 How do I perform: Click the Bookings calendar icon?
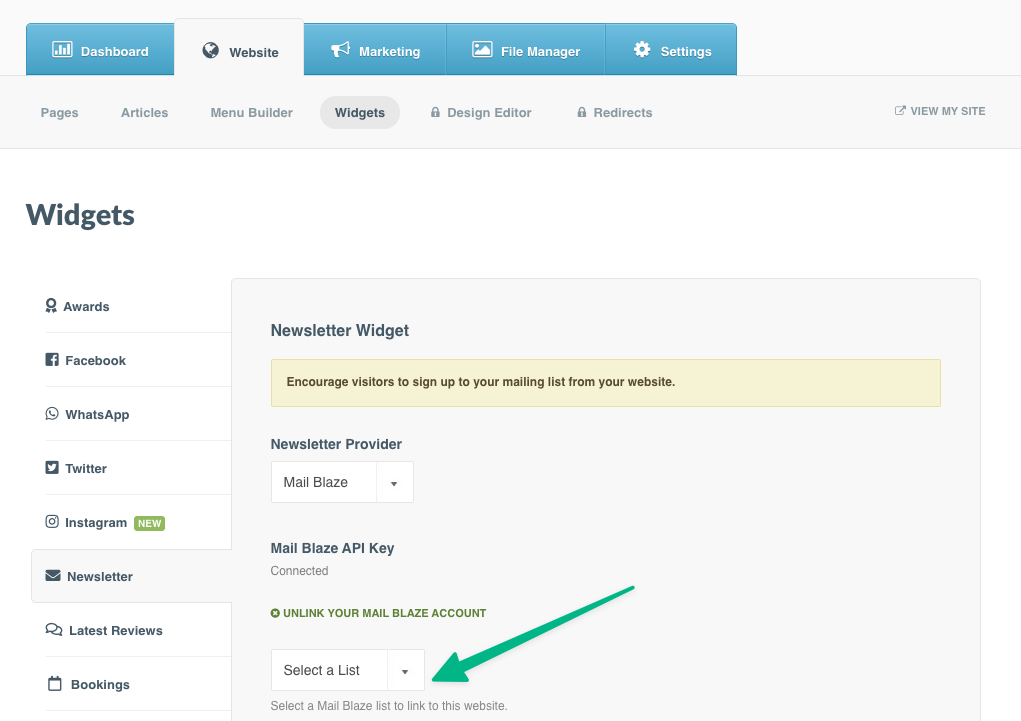[x=55, y=684]
